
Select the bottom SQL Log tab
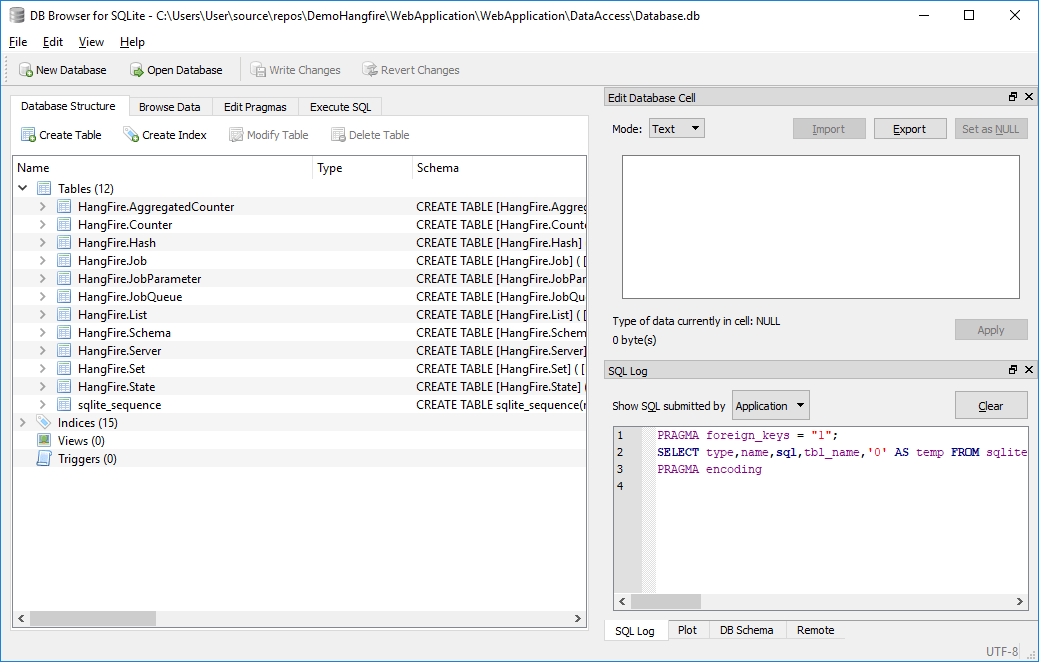635,631
